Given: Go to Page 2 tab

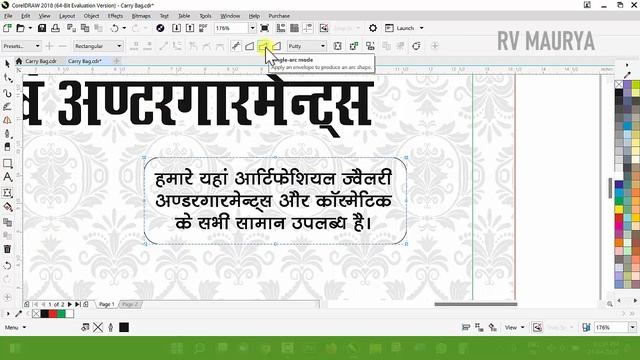Looking at the screenshot, I should click(x=130, y=304).
